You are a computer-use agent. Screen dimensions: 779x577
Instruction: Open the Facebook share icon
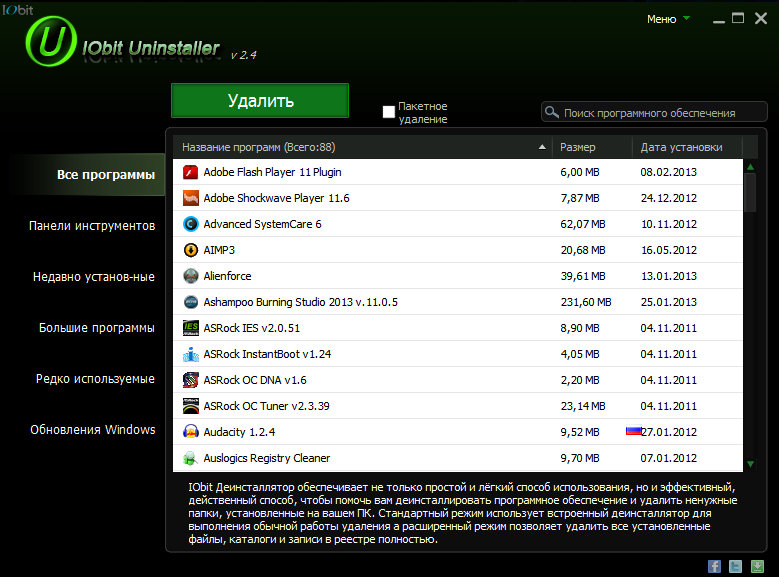[x=714, y=566]
